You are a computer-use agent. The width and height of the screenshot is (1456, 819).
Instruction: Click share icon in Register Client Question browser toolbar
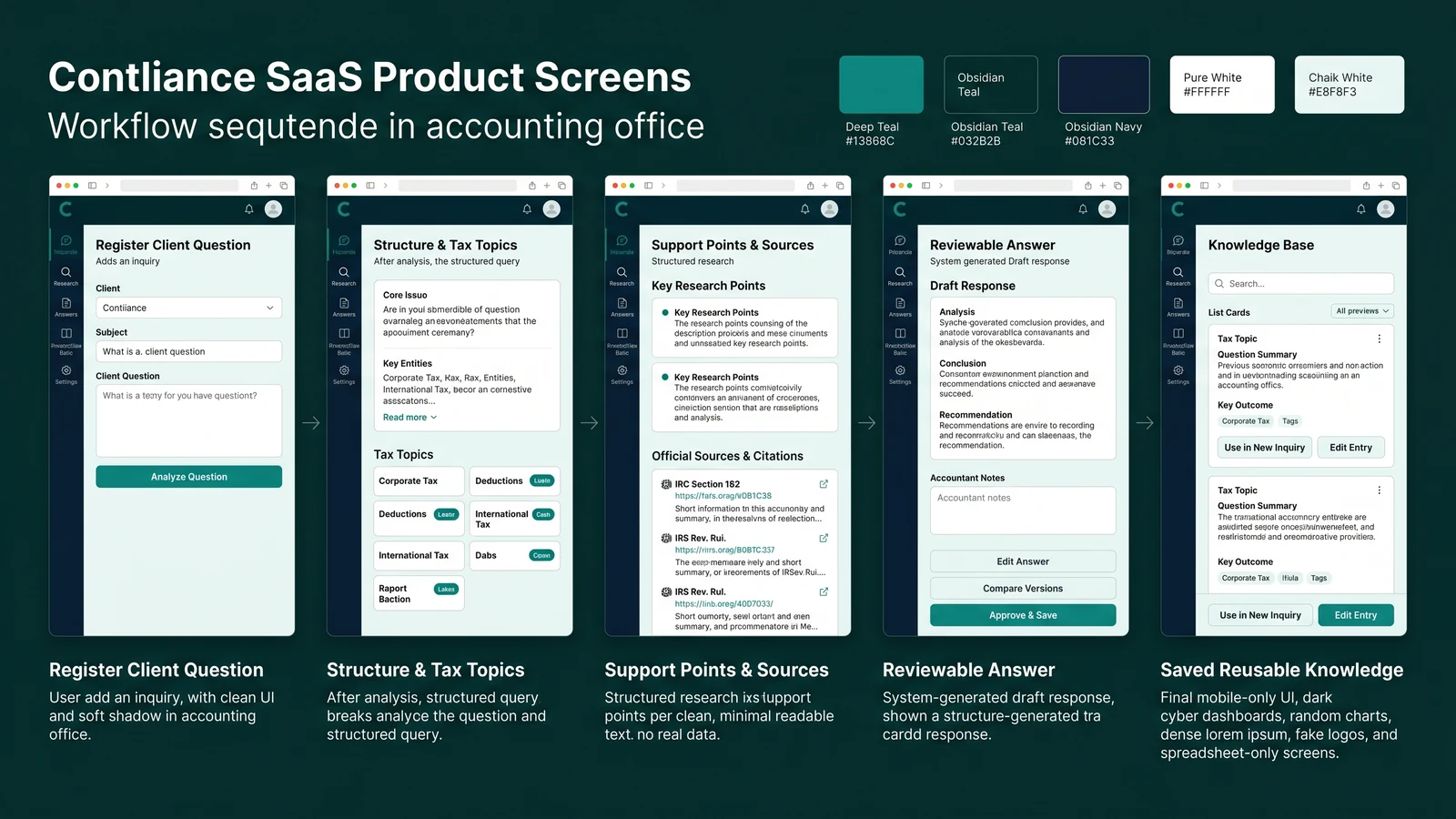point(254,186)
